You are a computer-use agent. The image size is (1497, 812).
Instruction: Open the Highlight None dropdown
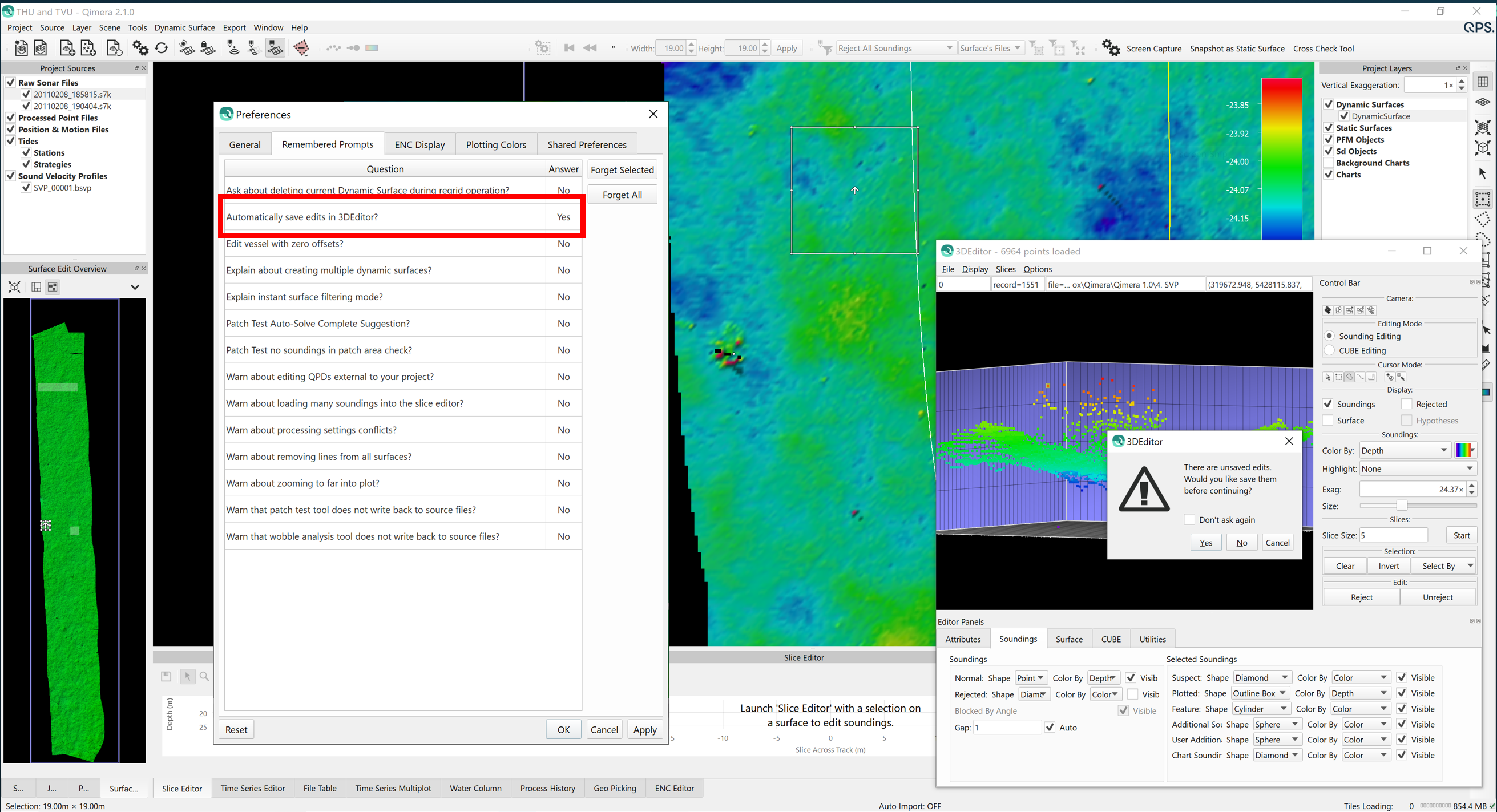[x=1417, y=468]
